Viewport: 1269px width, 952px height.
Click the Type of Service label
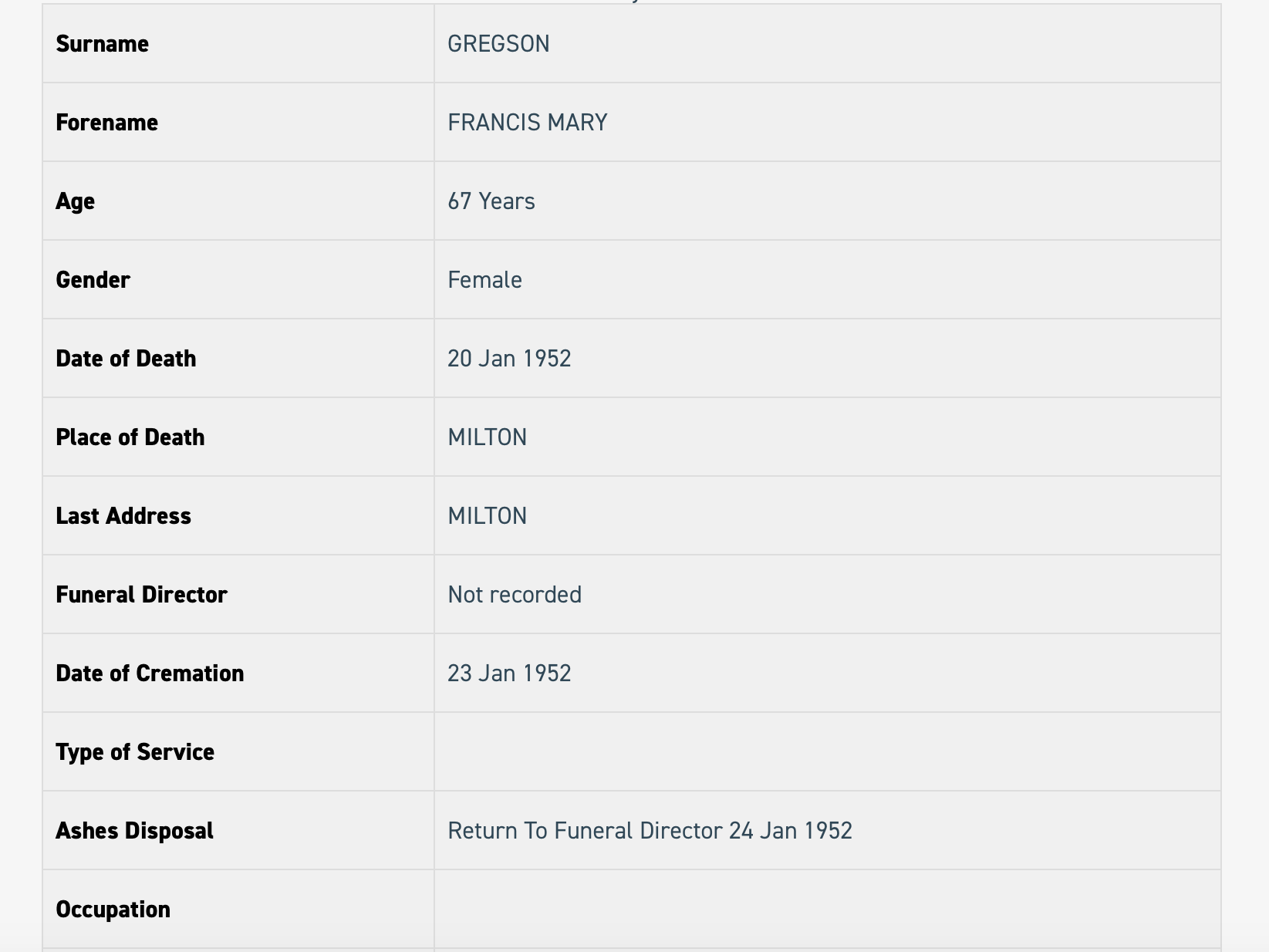[136, 752]
